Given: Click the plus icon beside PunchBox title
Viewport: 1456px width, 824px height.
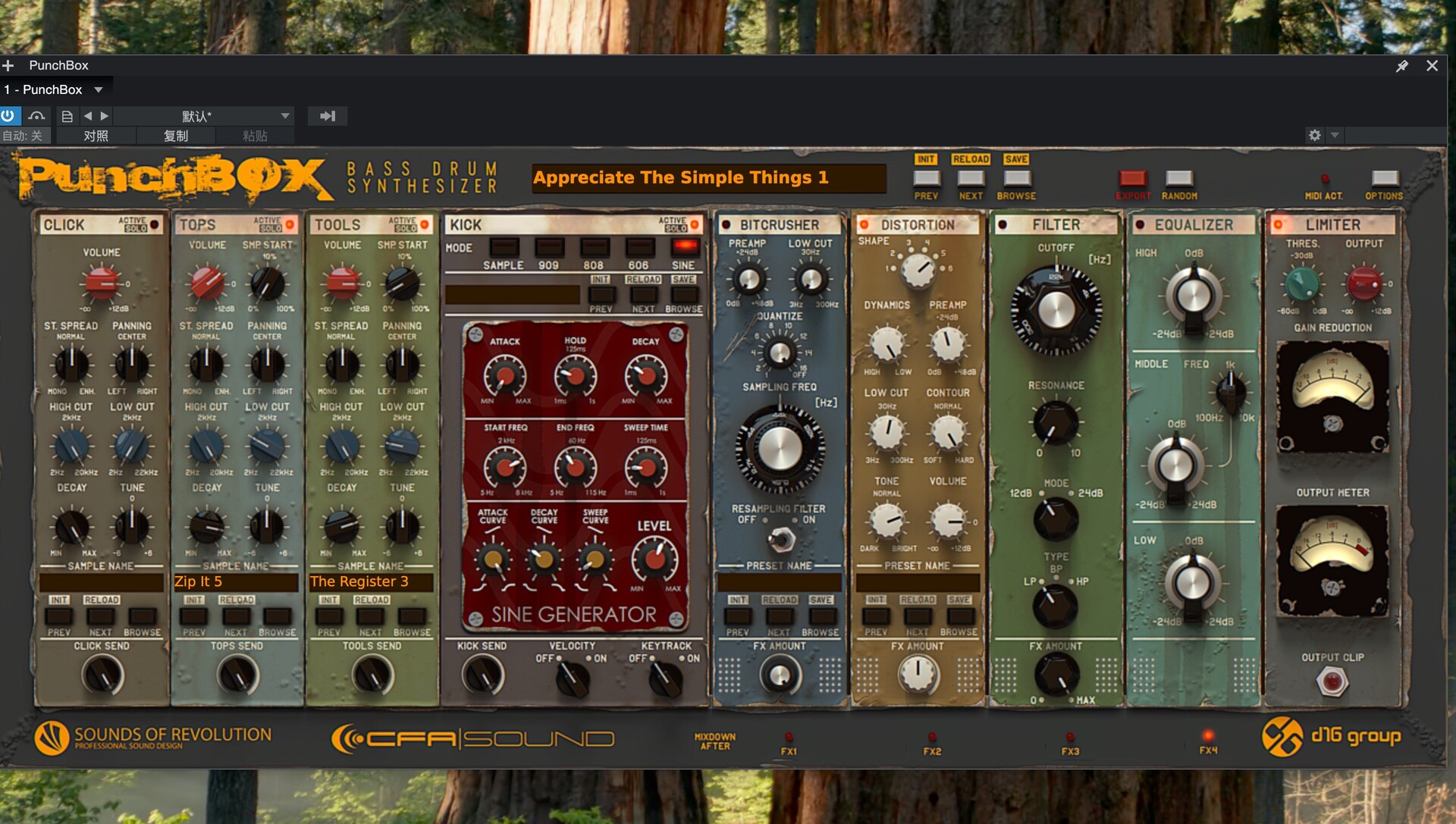Looking at the screenshot, I should (8, 66).
